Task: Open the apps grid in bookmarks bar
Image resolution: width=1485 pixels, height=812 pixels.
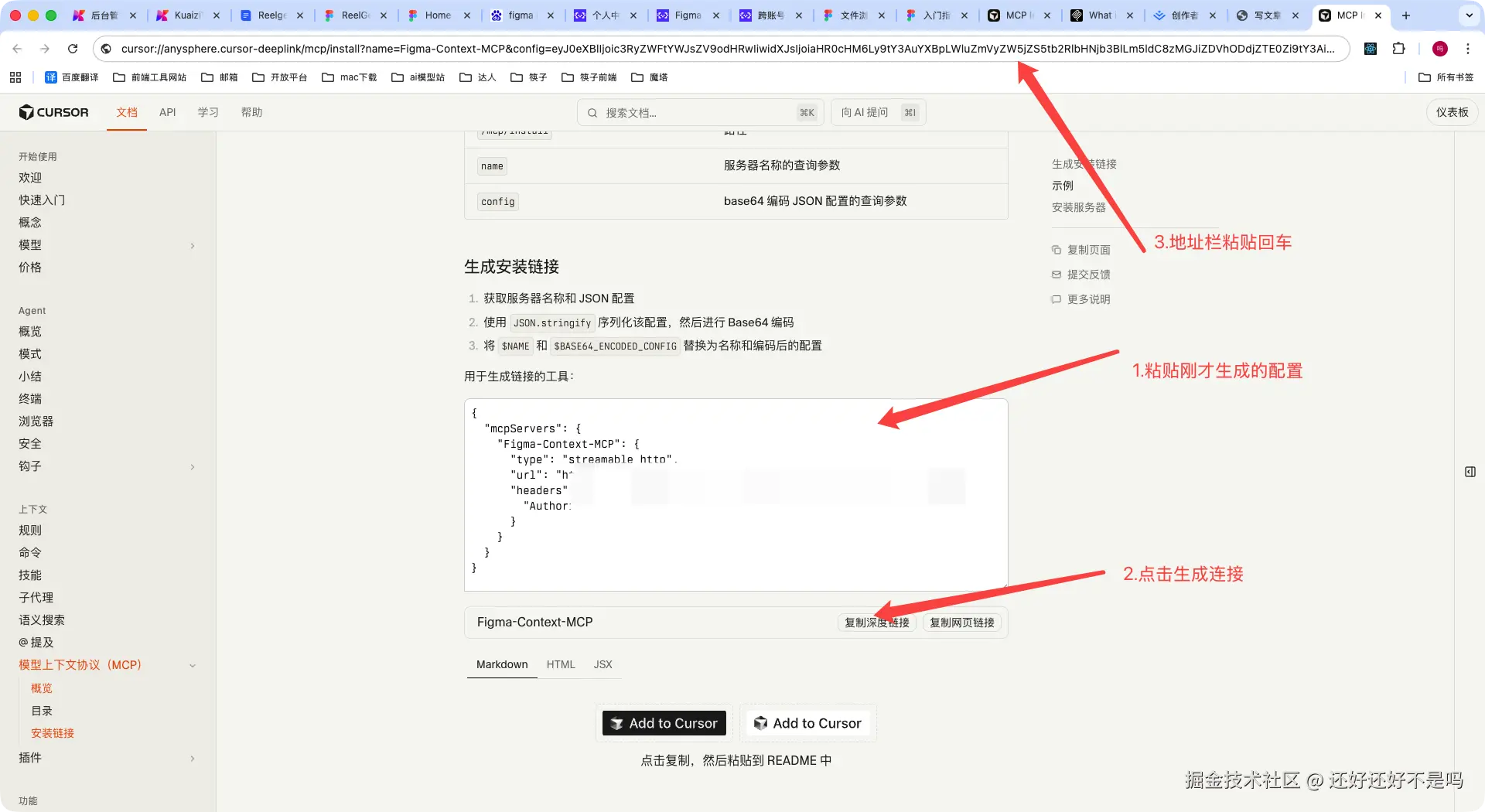Action: click(x=15, y=77)
